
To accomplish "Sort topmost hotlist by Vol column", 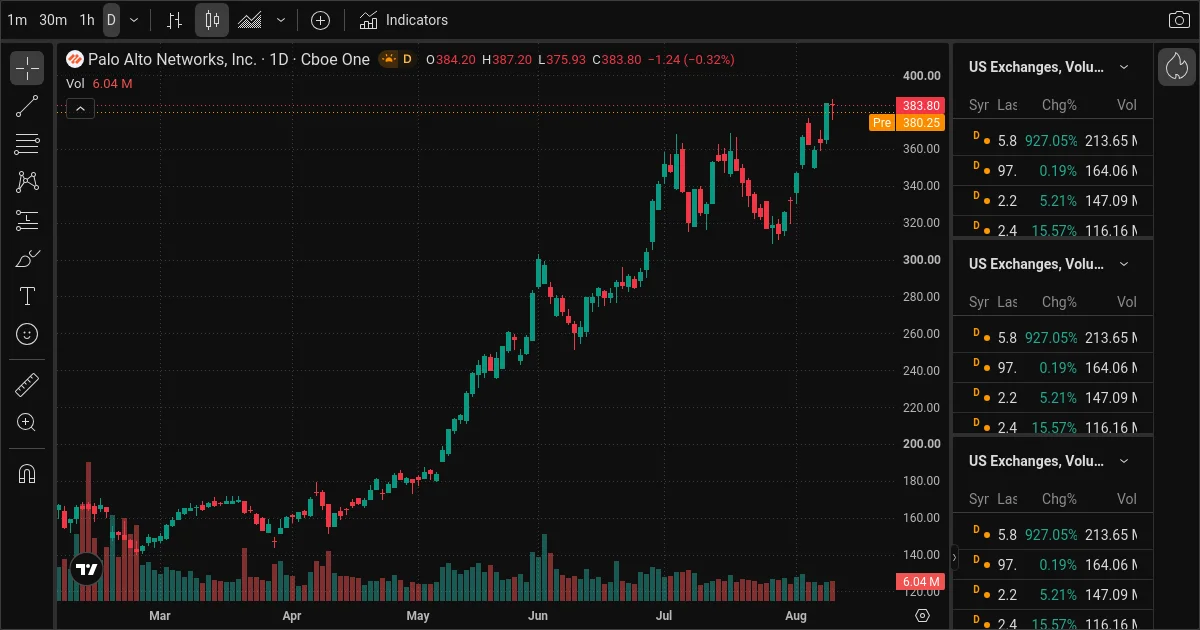I will [x=1127, y=105].
